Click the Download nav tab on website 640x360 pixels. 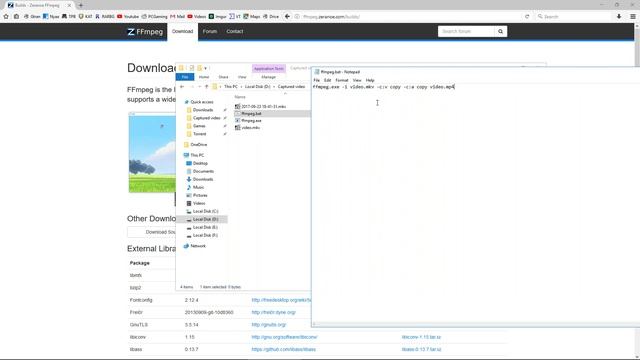pos(182,31)
